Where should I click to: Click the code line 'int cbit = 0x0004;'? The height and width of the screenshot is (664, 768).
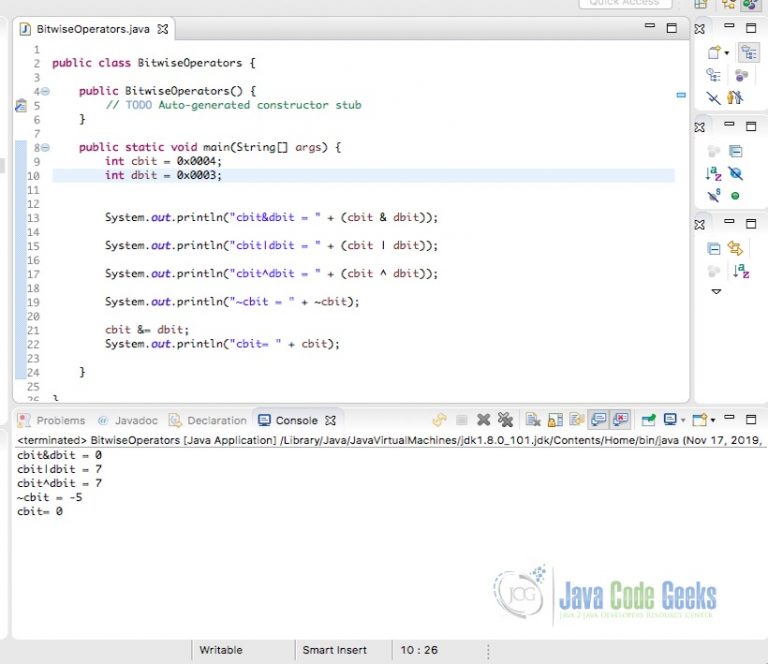pyautogui.click(x=163, y=161)
